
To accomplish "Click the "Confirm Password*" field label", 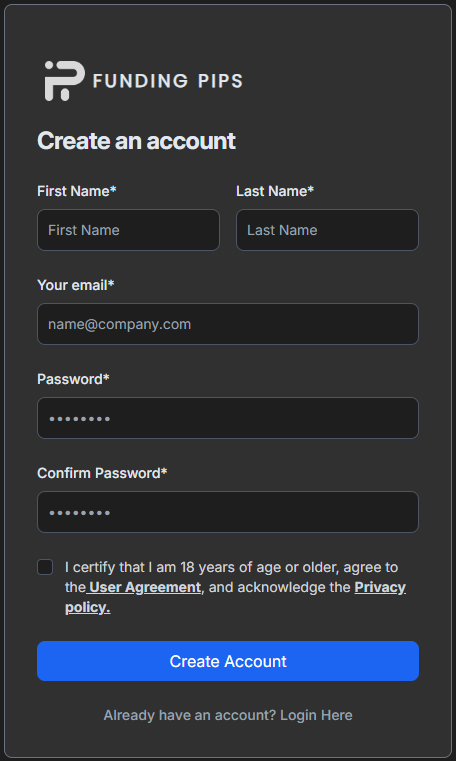I will click(x=102, y=473).
